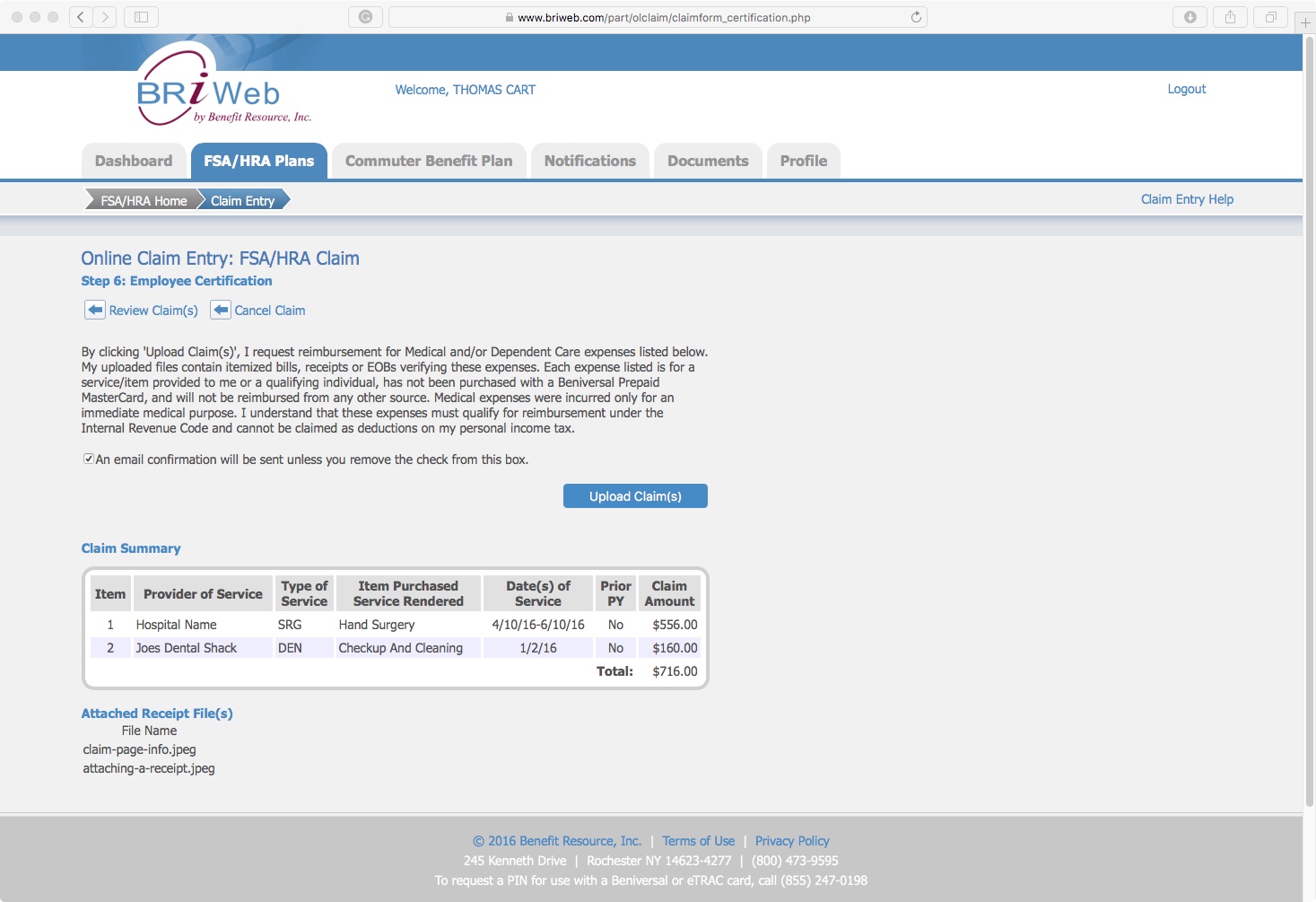Uncheck the email confirmation checkbox
The height and width of the screenshot is (902, 1316).
(88, 458)
